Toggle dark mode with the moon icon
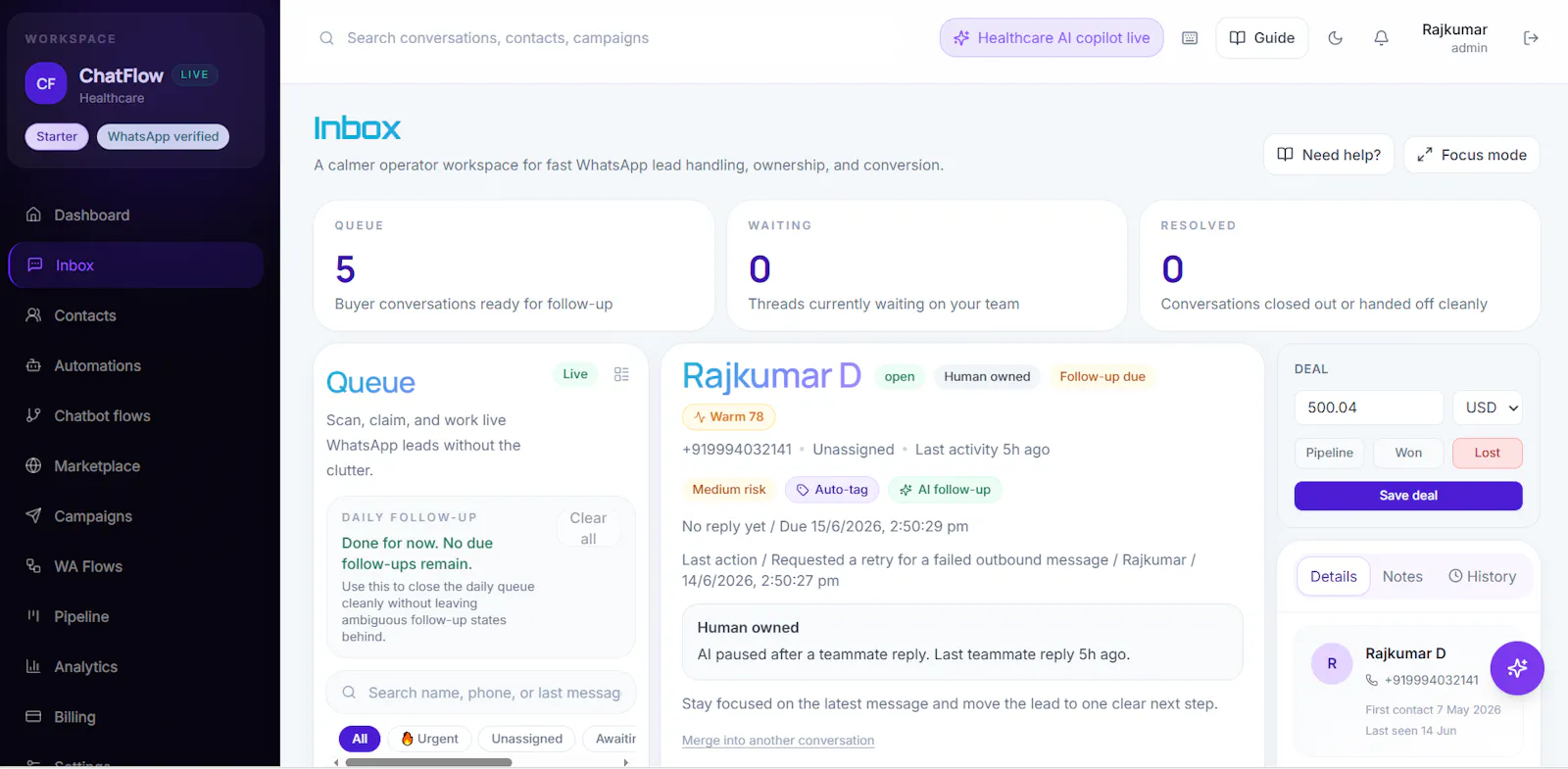 pyautogui.click(x=1335, y=38)
